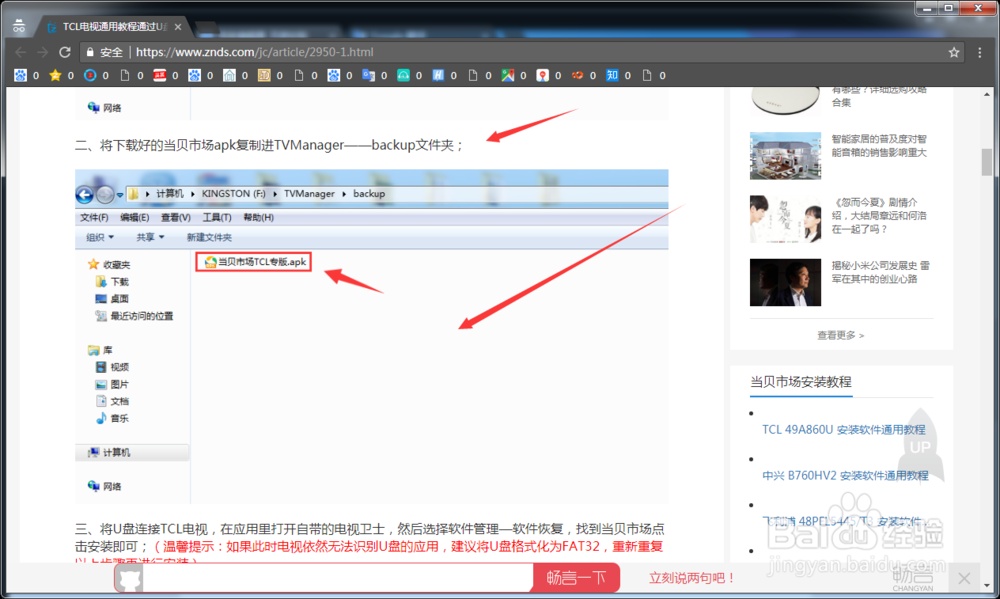Open recent-locations arrow beside Explorer forward button

coord(120,195)
